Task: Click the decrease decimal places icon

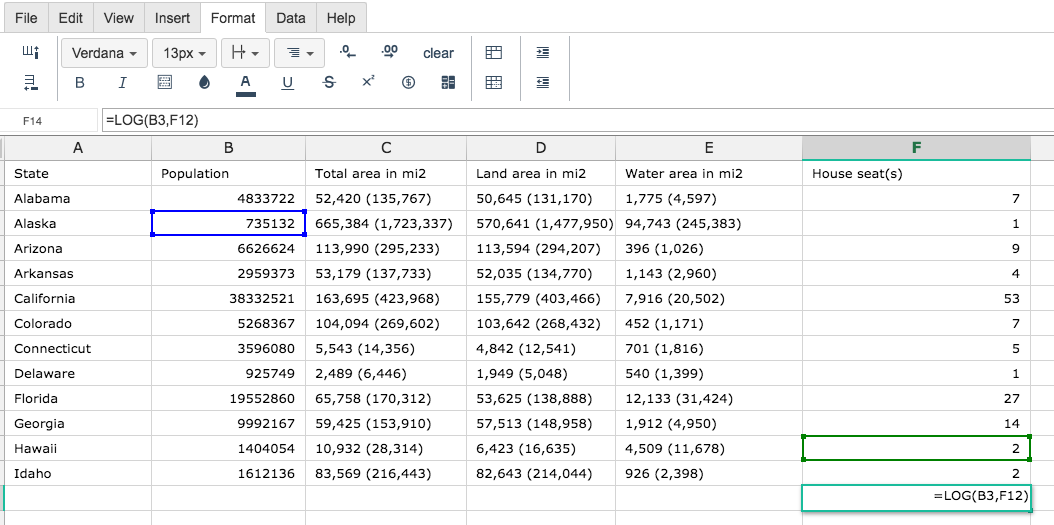Action: pyautogui.click(x=348, y=52)
